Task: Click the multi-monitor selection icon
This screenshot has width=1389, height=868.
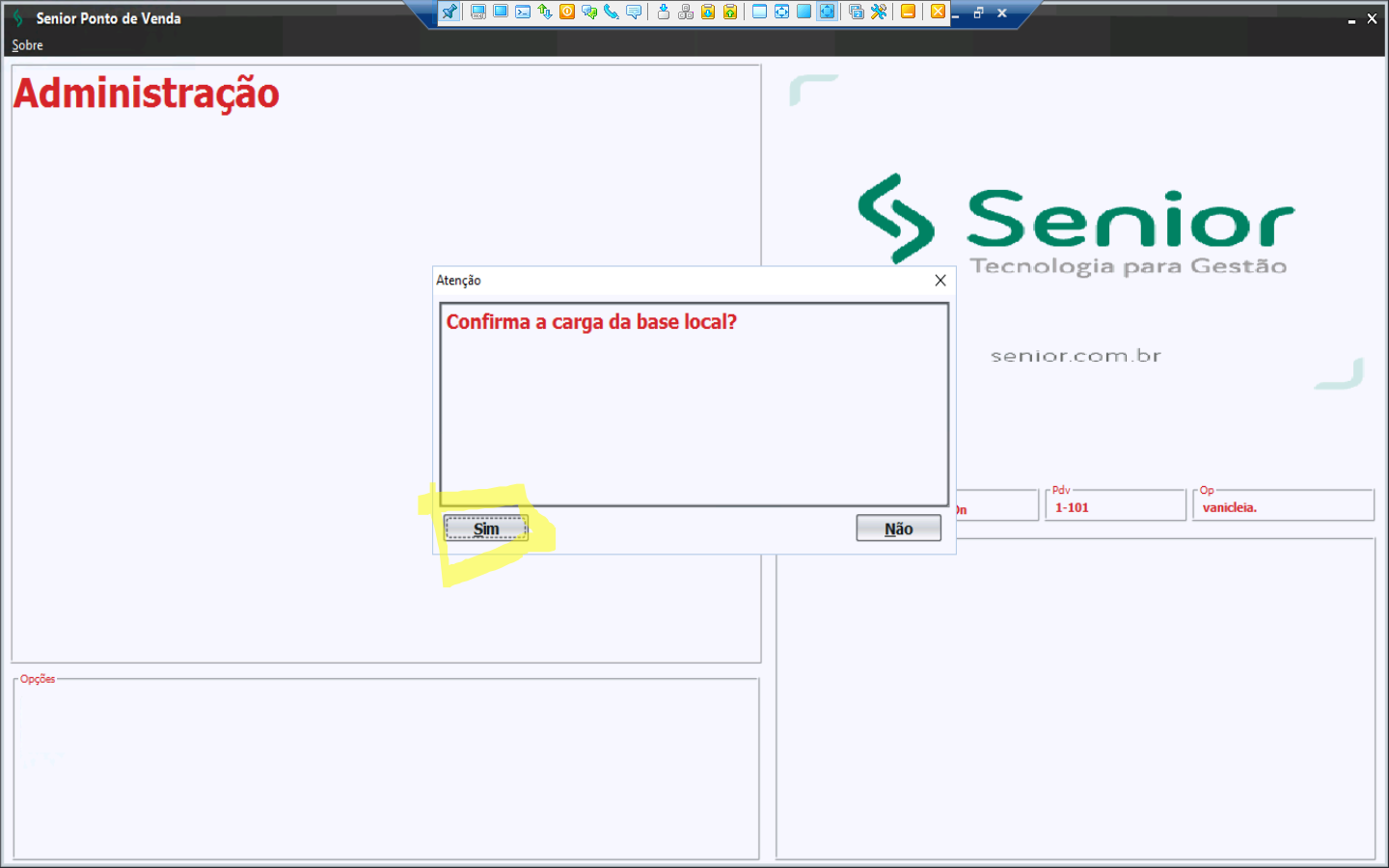Action: (857, 12)
